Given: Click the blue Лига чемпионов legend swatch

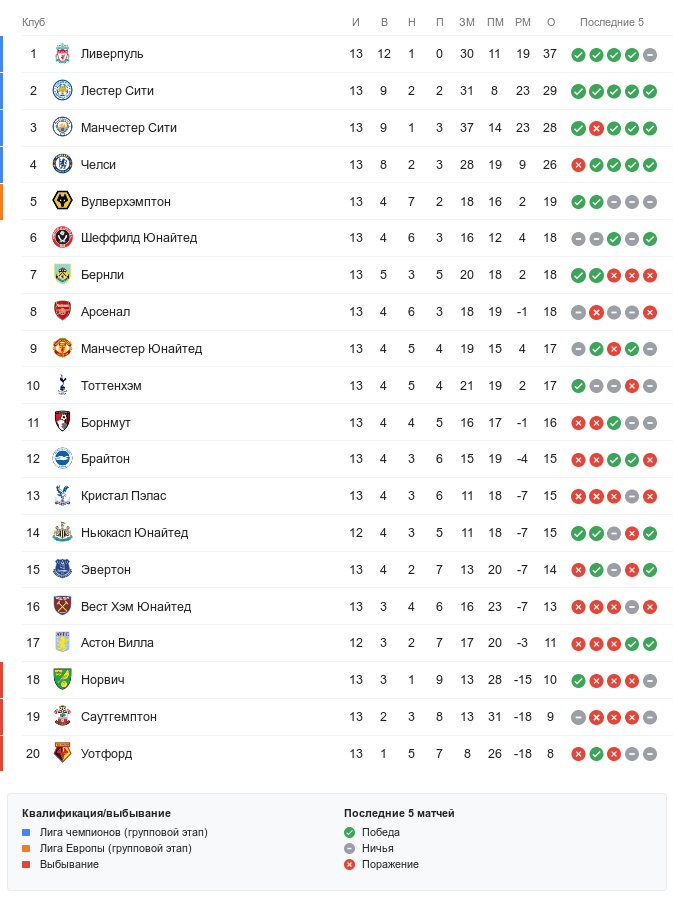Looking at the screenshot, I should (x=26, y=832).
